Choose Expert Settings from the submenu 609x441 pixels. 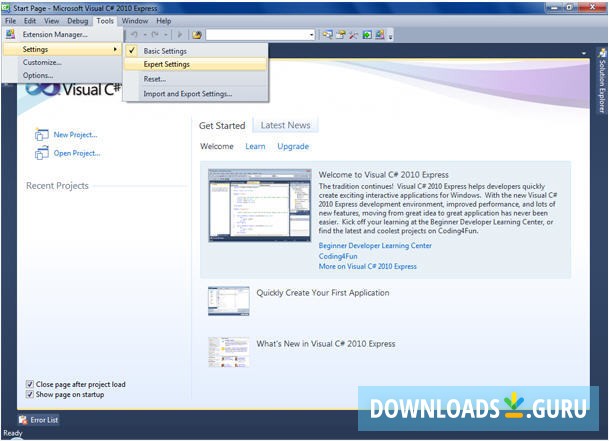coord(195,64)
